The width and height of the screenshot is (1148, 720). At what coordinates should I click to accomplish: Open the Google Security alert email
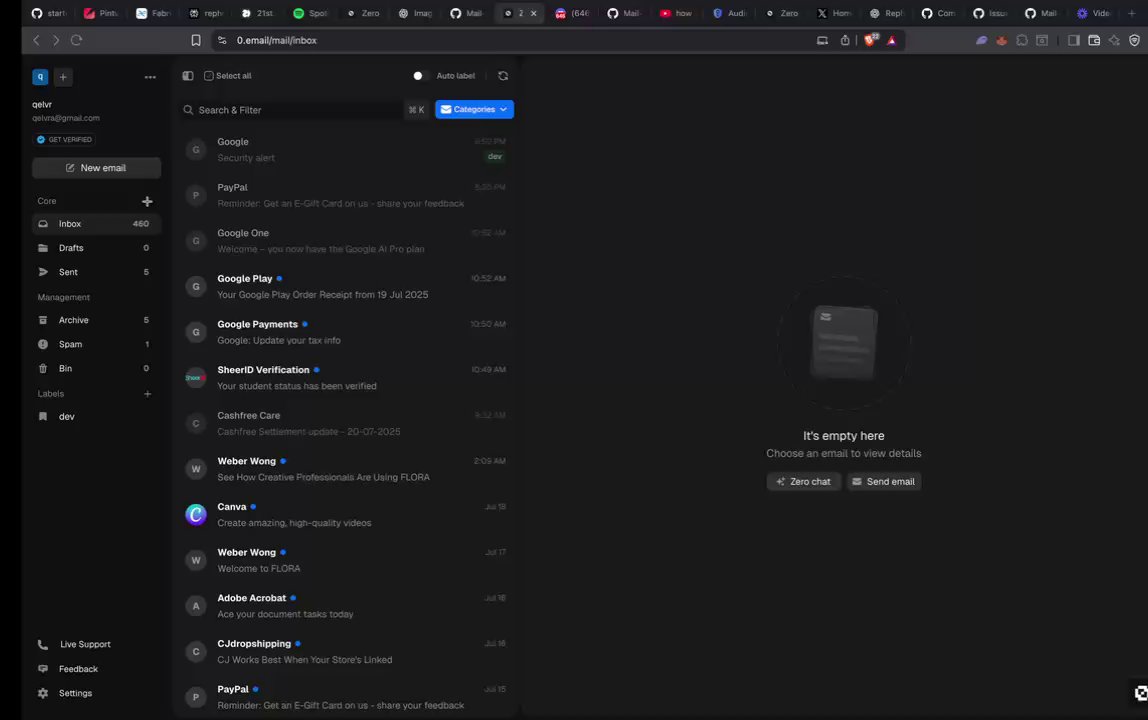coord(344,149)
